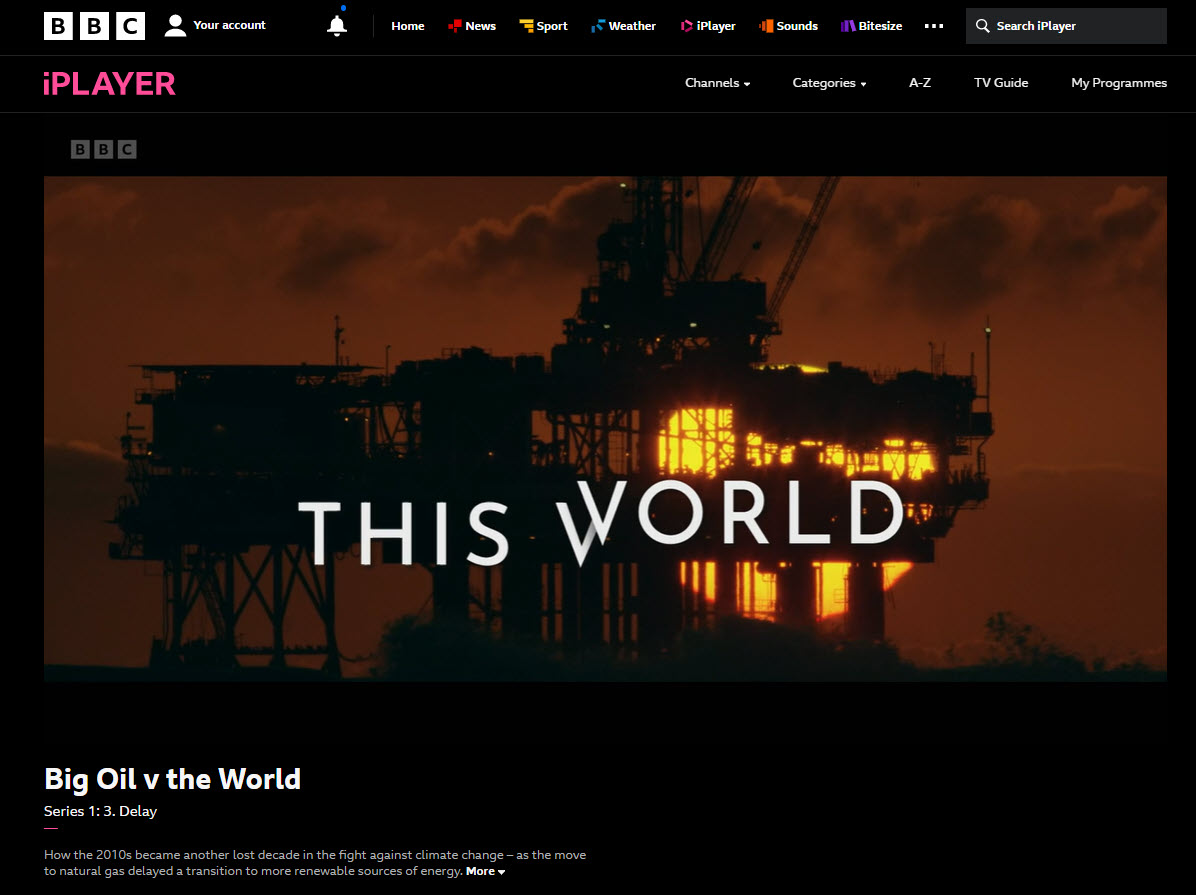Viewport: 1196px width, 895px height.
Task: Open the A-Z programme listing
Action: (919, 83)
